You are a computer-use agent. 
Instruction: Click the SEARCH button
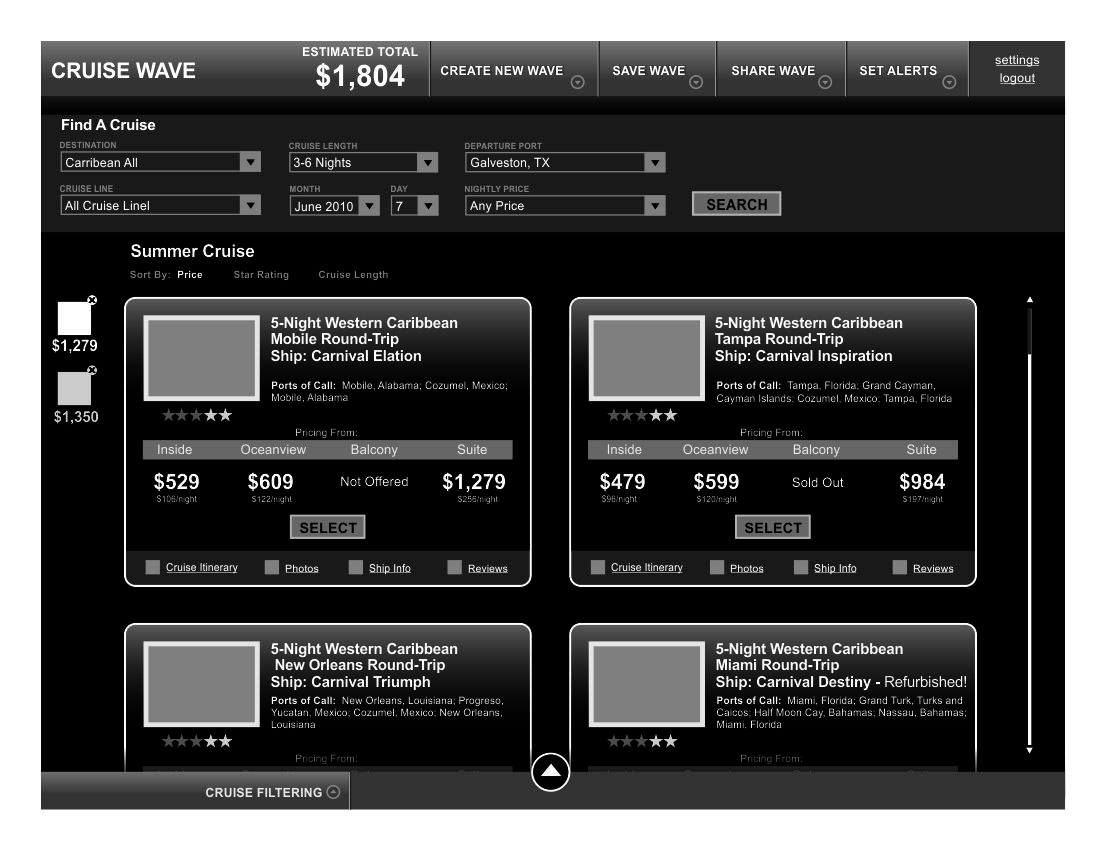coord(736,204)
